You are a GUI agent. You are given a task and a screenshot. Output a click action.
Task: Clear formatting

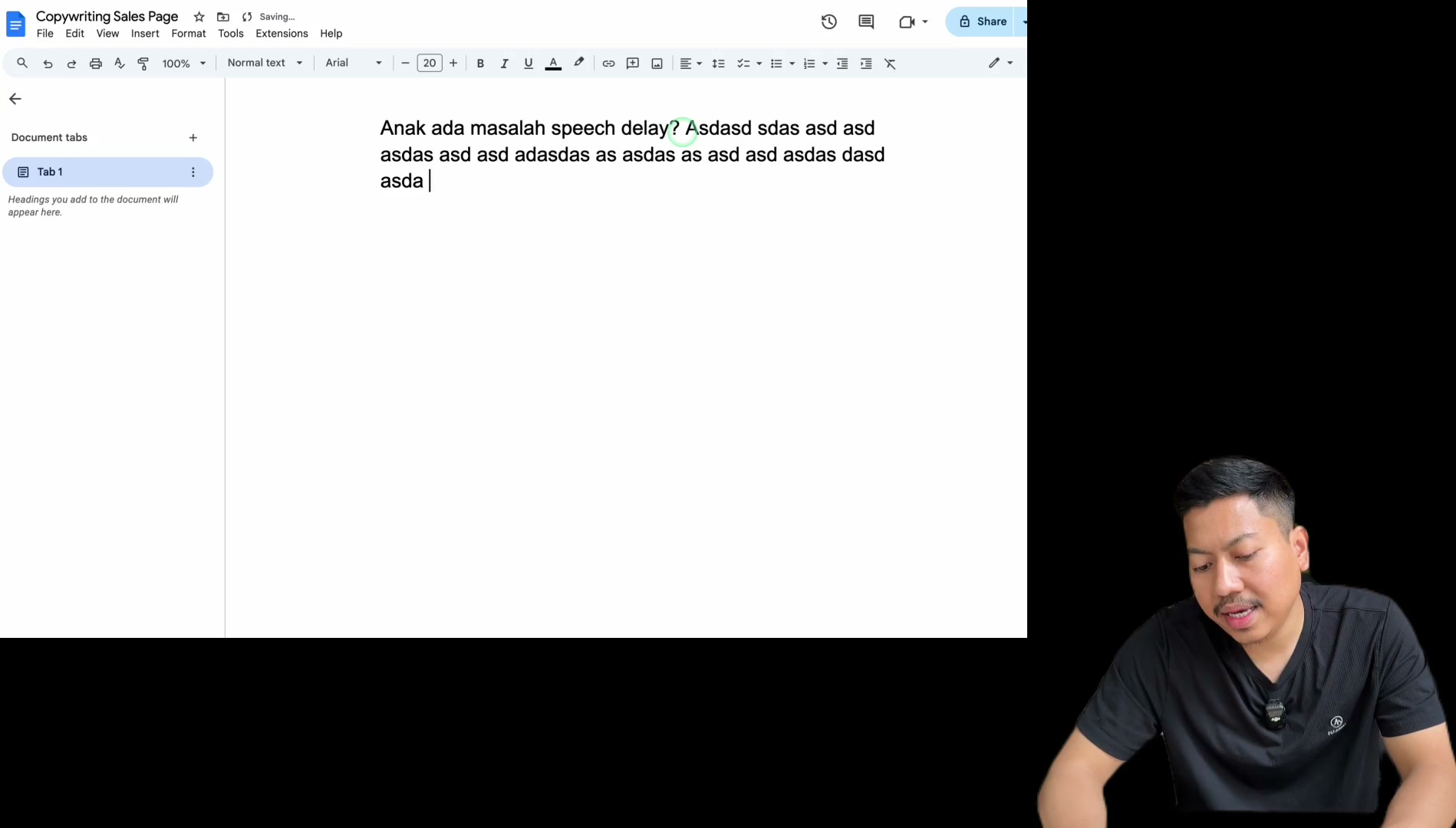pos(891,64)
